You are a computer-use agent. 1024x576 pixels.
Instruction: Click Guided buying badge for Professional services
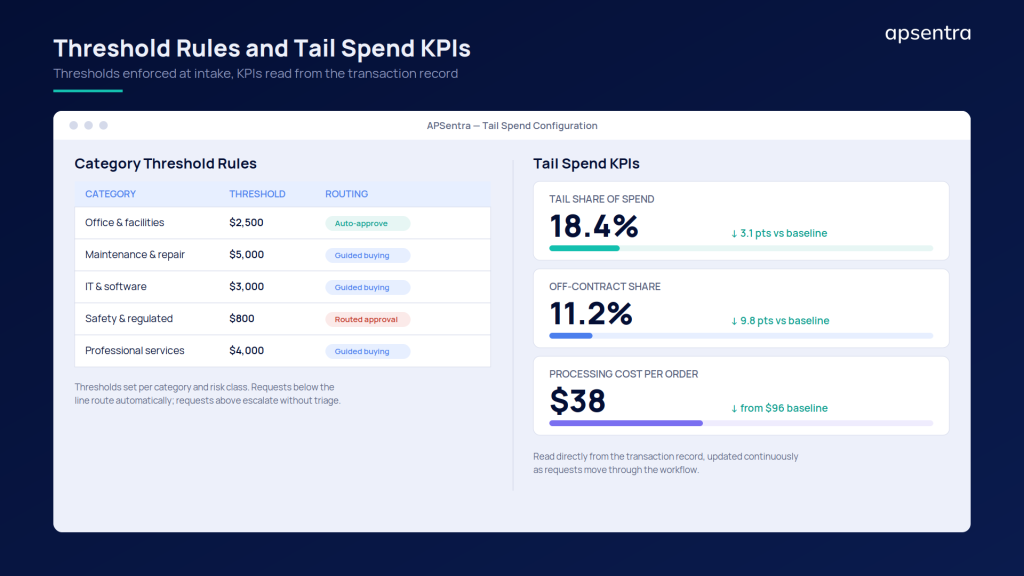pos(368,351)
